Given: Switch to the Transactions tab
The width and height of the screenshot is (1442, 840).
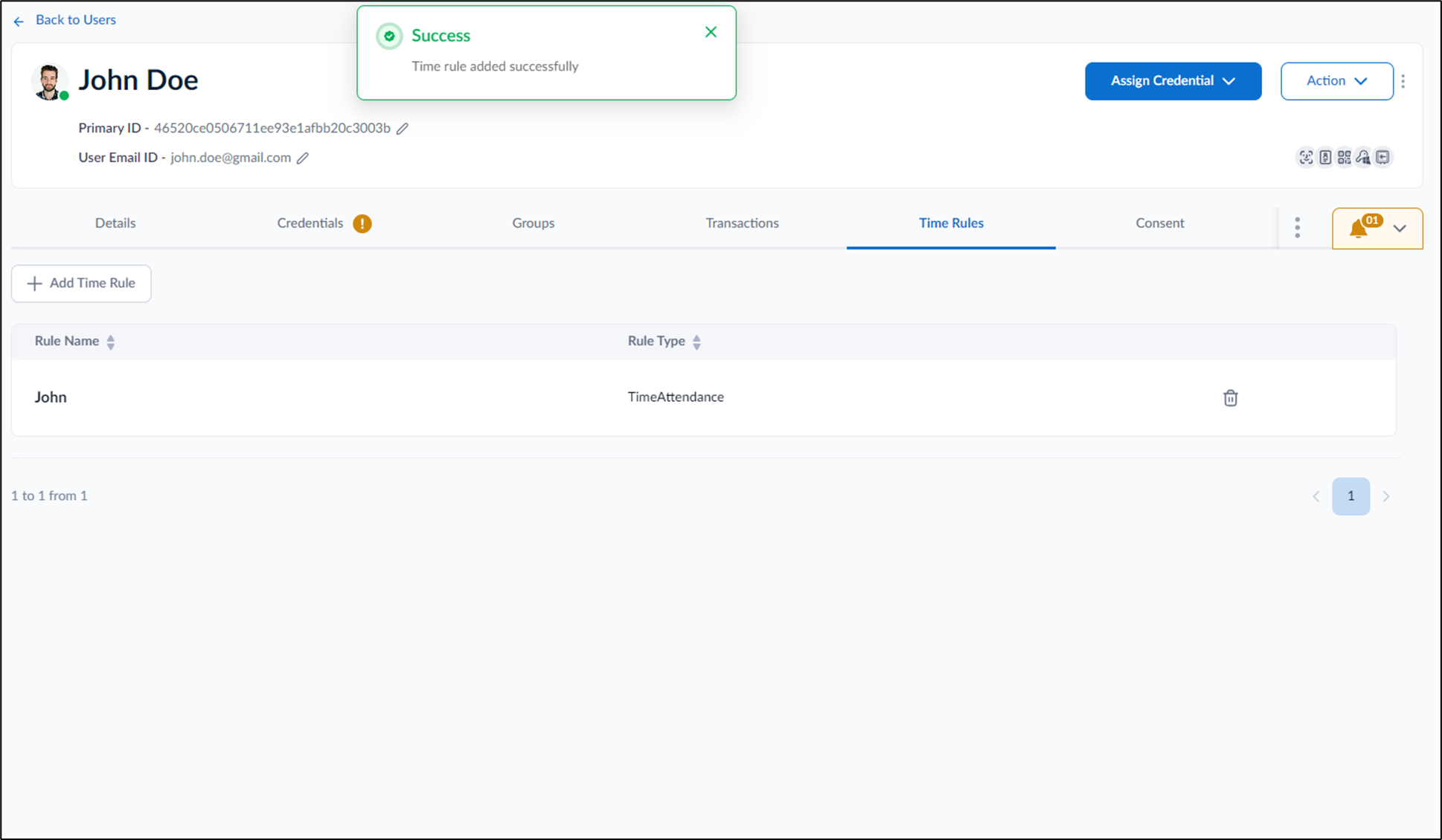Looking at the screenshot, I should pyautogui.click(x=742, y=223).
